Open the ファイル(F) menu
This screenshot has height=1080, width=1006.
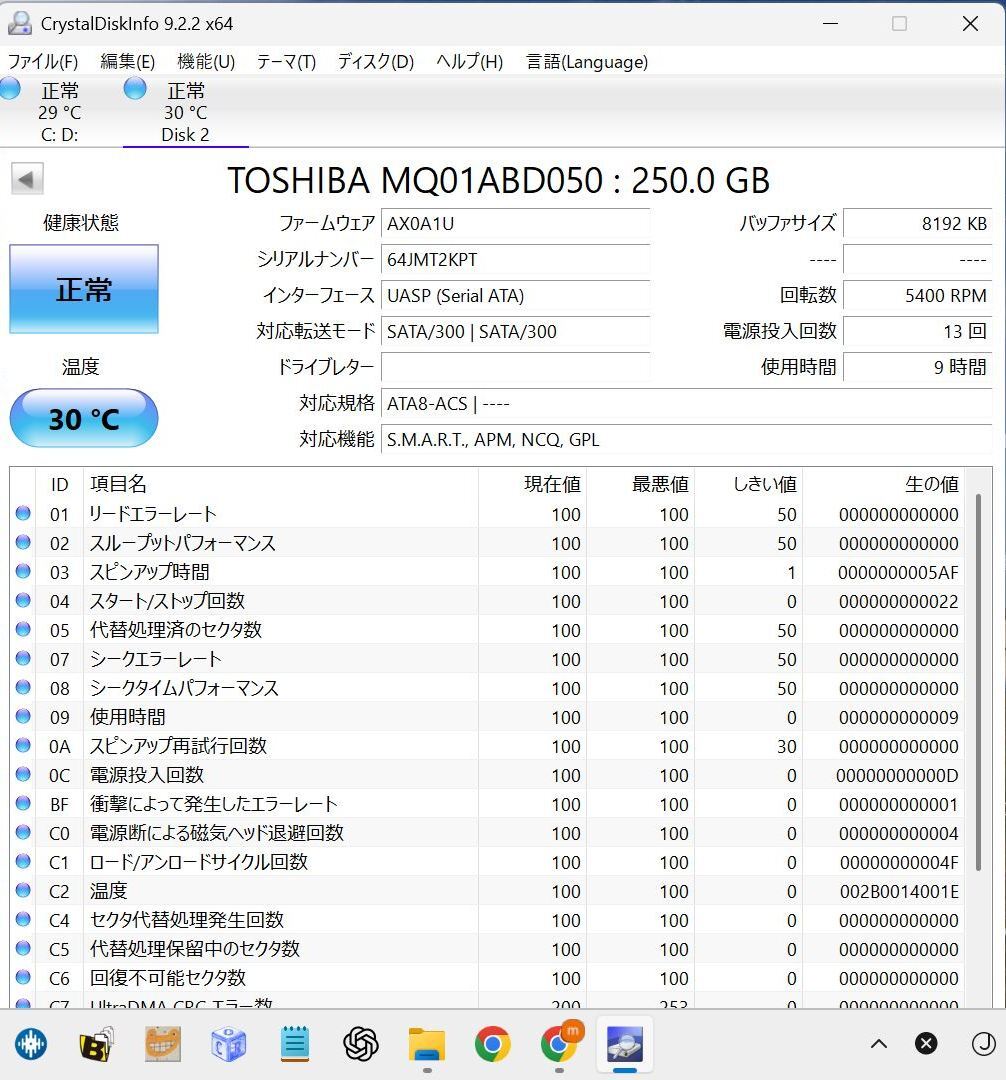(x=42, y=62)
